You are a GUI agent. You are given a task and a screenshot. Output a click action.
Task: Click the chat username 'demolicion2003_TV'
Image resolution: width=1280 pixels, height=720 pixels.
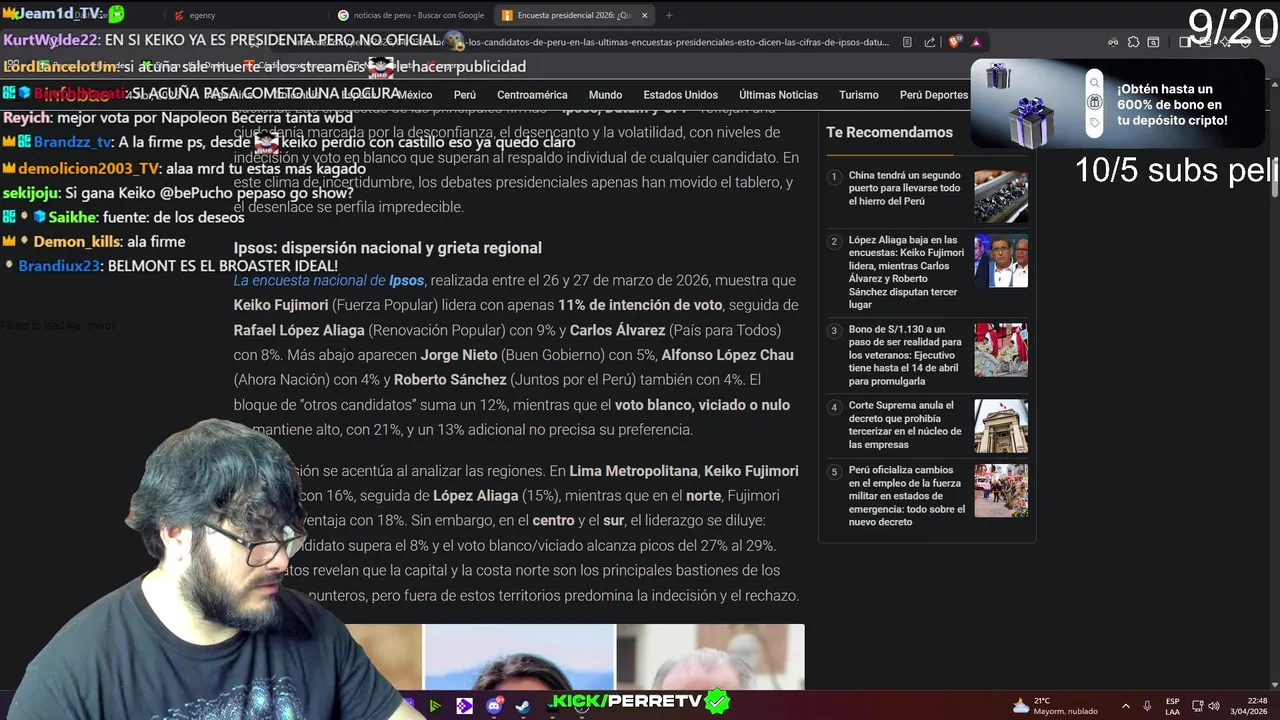pos(88,169)
